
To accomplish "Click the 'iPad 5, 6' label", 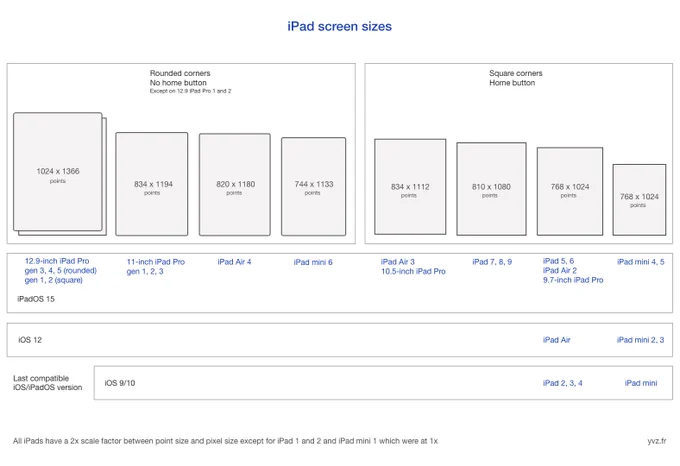I will click(x=559, y=261).
